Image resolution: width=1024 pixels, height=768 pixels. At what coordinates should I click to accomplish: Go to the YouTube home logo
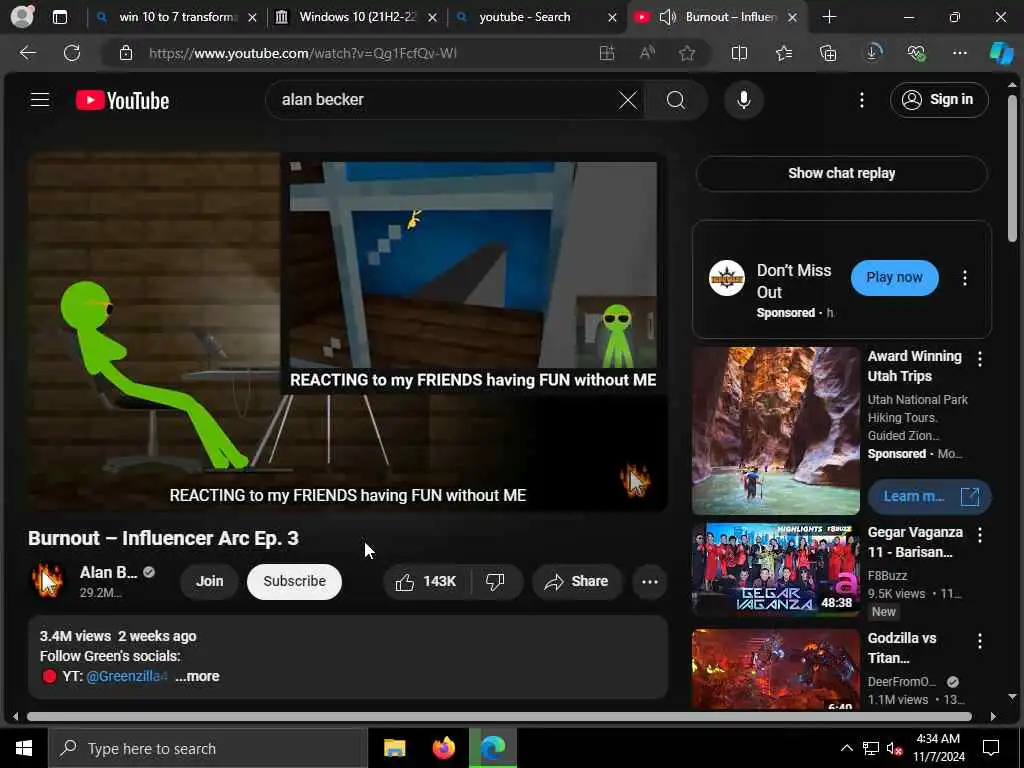[x=122, y=100]
